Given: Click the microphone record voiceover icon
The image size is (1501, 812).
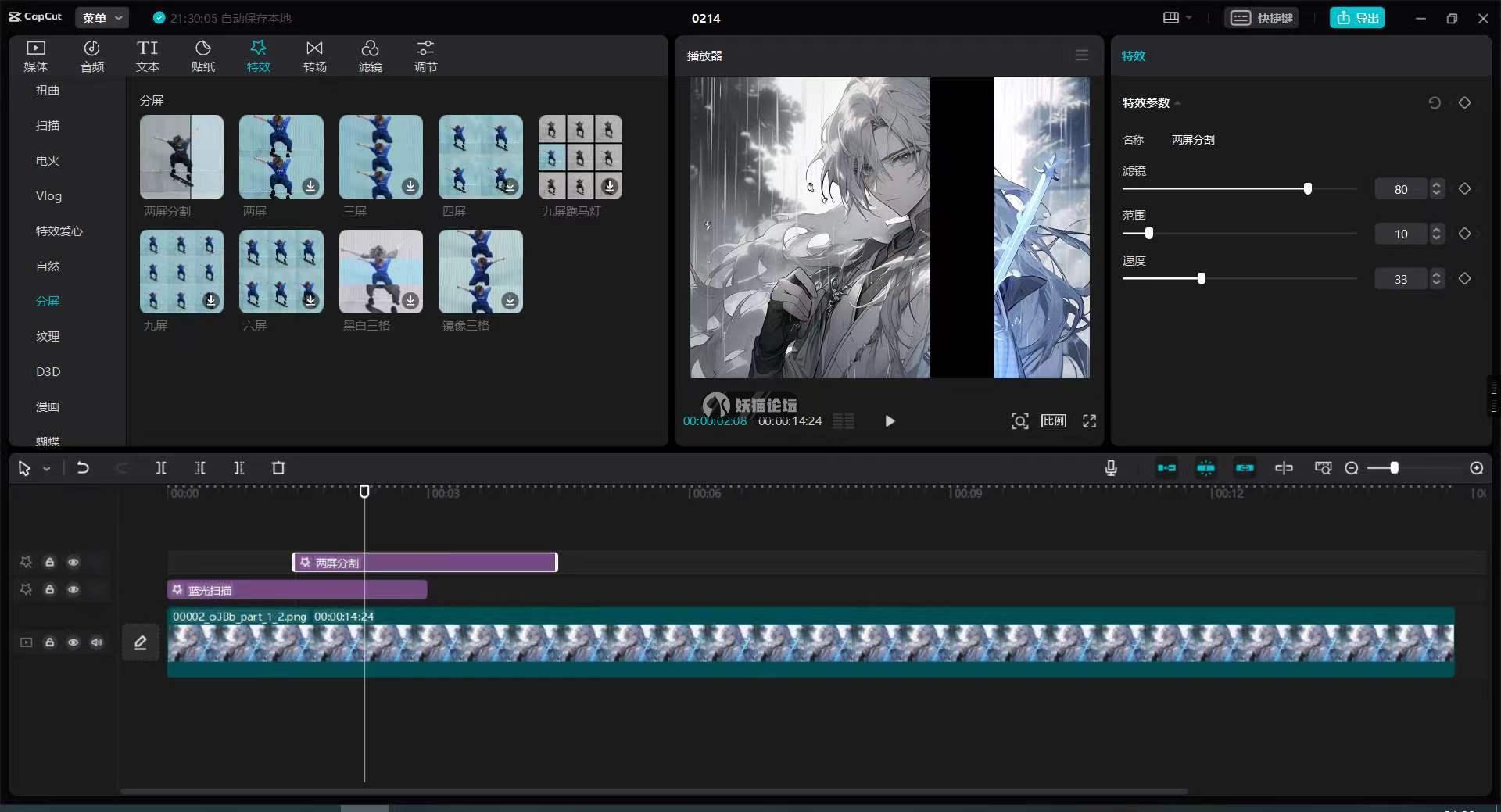Looking at the screenshot, I should click(1111, 468).
